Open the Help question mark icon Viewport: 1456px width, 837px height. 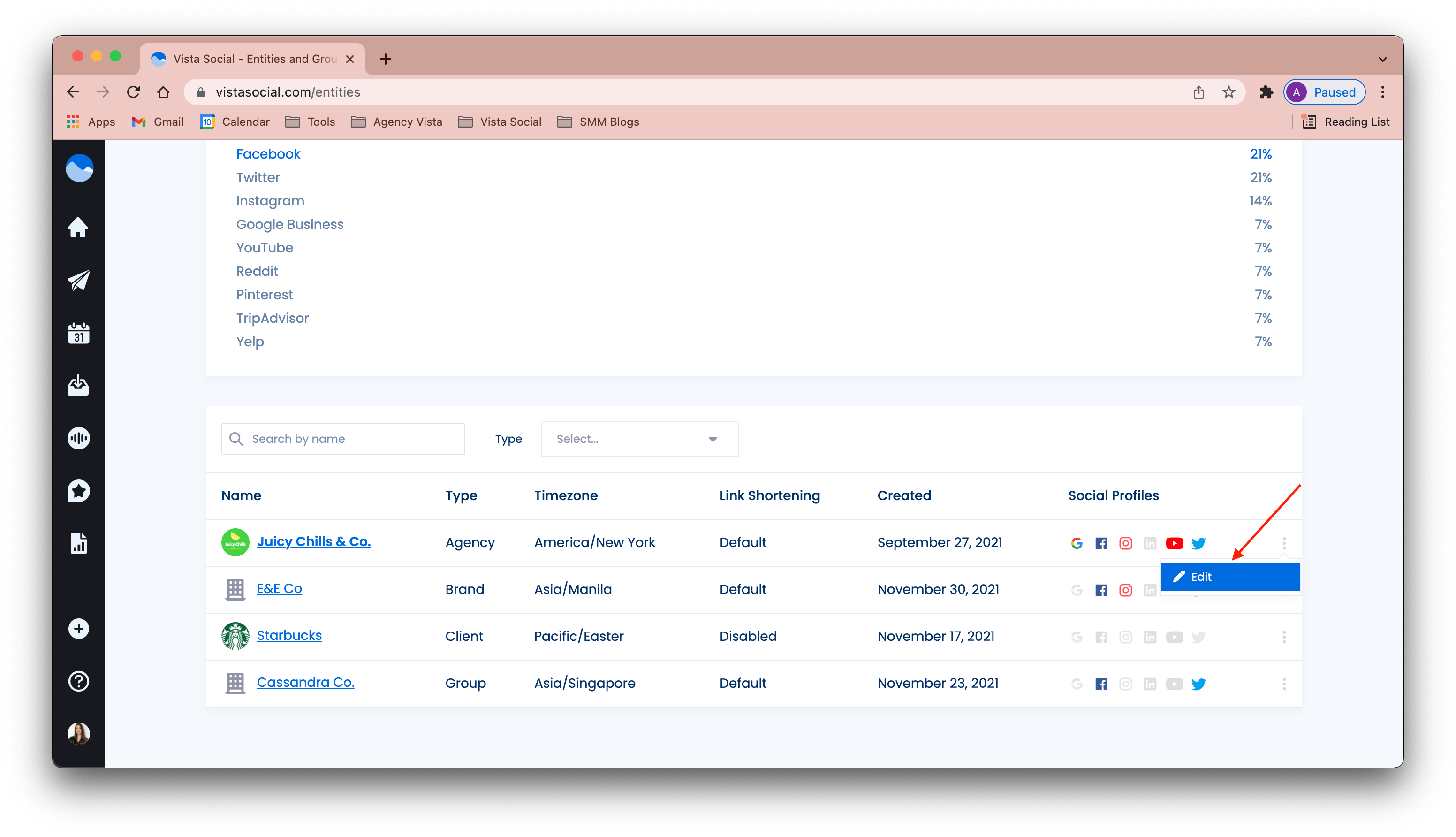[x=79, y=681]
